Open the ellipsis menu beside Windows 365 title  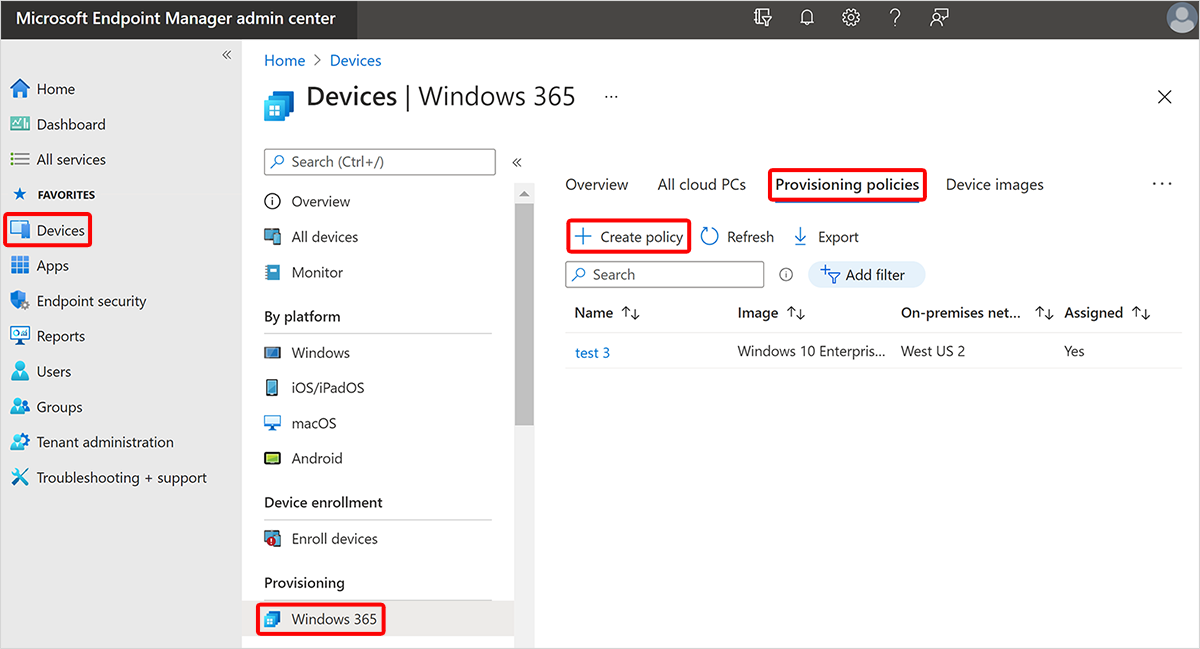[x=611, y=97]
